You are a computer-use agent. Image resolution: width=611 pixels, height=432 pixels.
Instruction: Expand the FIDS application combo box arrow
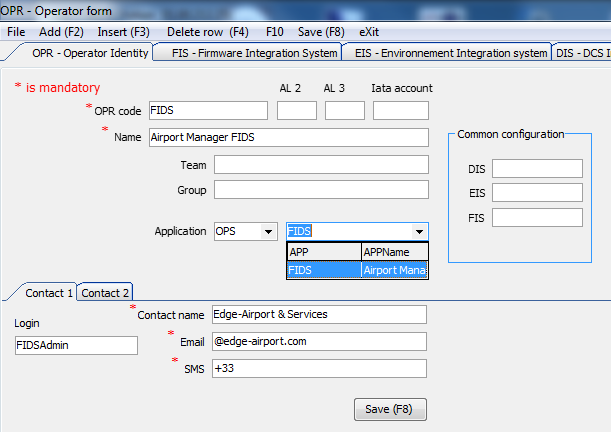[419, 231]
